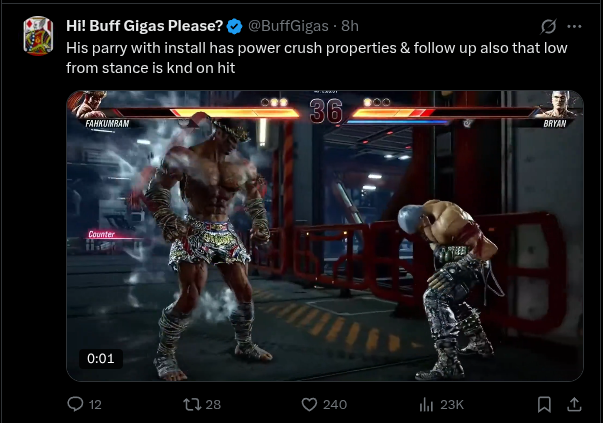View tweet analytics bar chart icon
603x423 pixels.
pos(426,405)
